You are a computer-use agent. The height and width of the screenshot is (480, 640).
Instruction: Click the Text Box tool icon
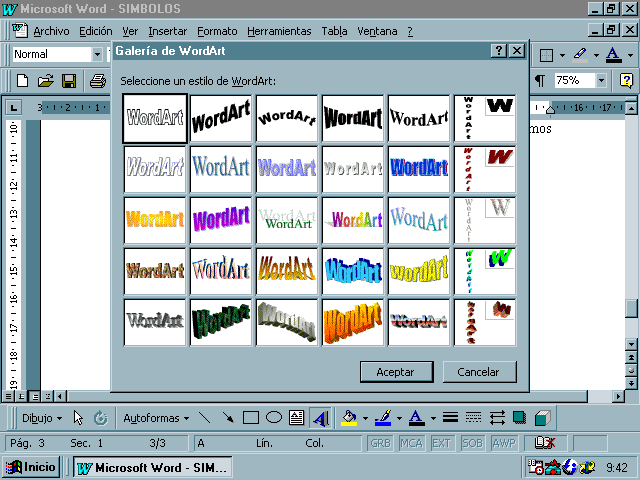click(x=296, y=418)
